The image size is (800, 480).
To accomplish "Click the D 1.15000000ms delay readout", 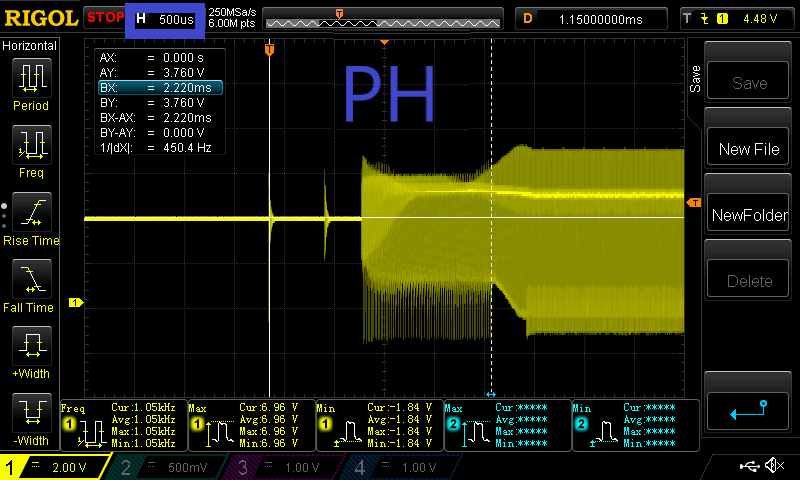I will point(591,19).
